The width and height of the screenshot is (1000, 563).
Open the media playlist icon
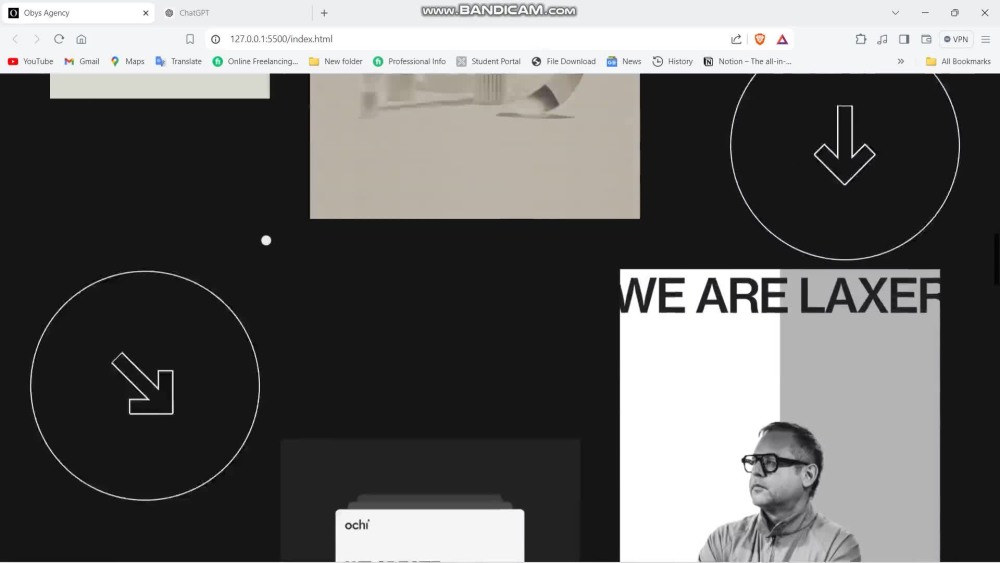[x=882, y=39]
